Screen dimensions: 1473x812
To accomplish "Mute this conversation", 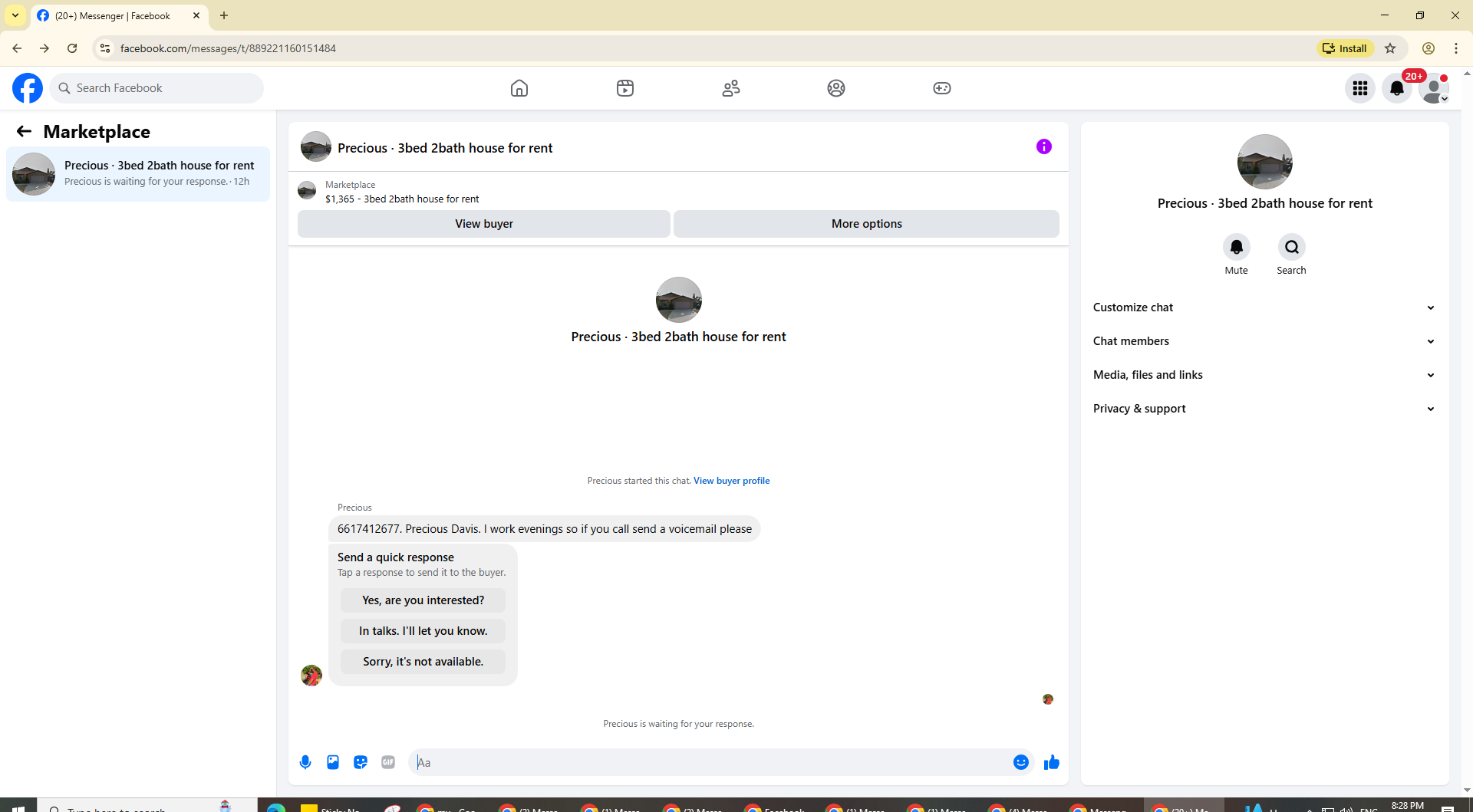I will click(x=1237, y=247).
